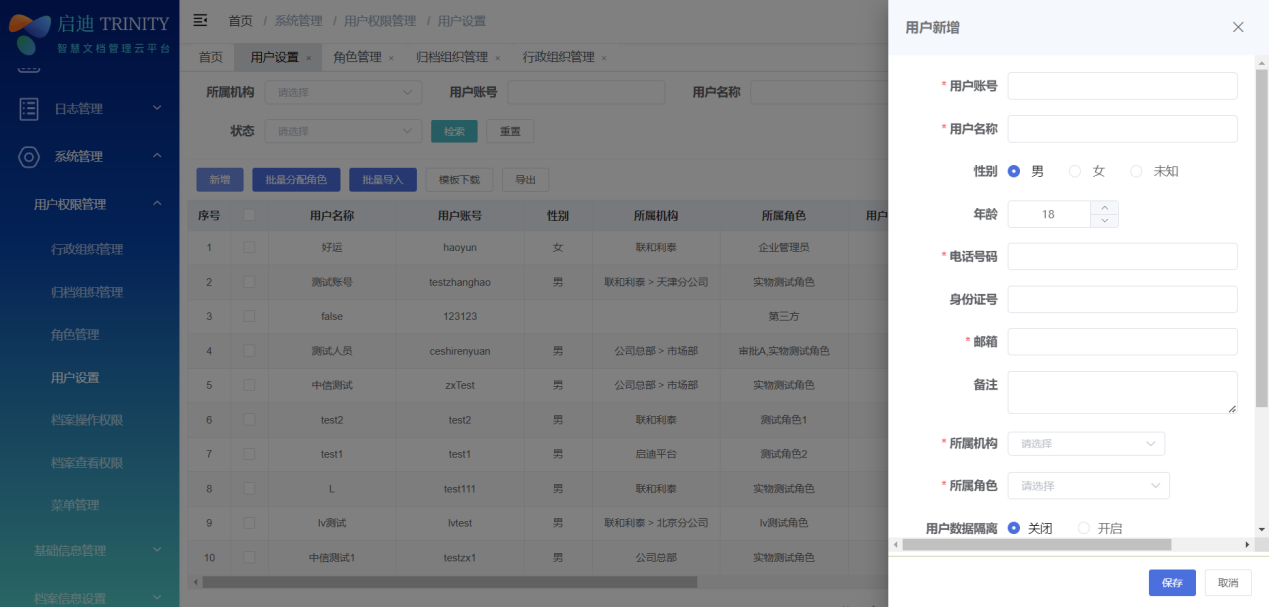Check the row checkbox for 好运

click(x=249, y=247)
